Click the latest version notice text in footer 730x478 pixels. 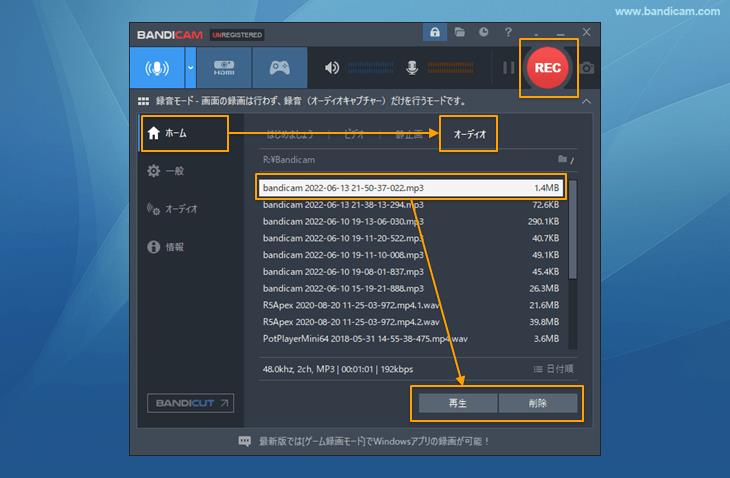(374, 441)
